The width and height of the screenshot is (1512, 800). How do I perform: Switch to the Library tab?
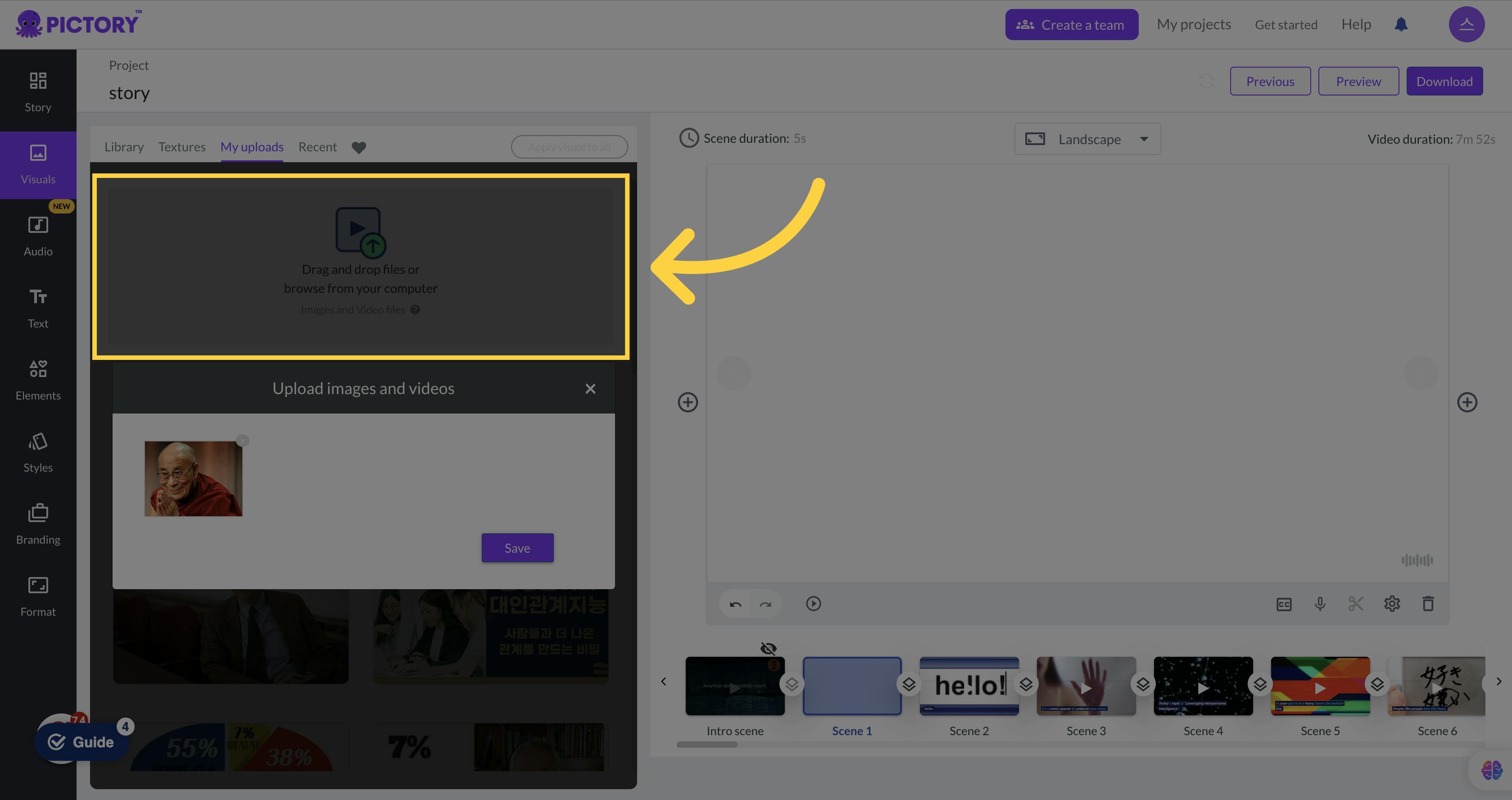click(124, 147)
